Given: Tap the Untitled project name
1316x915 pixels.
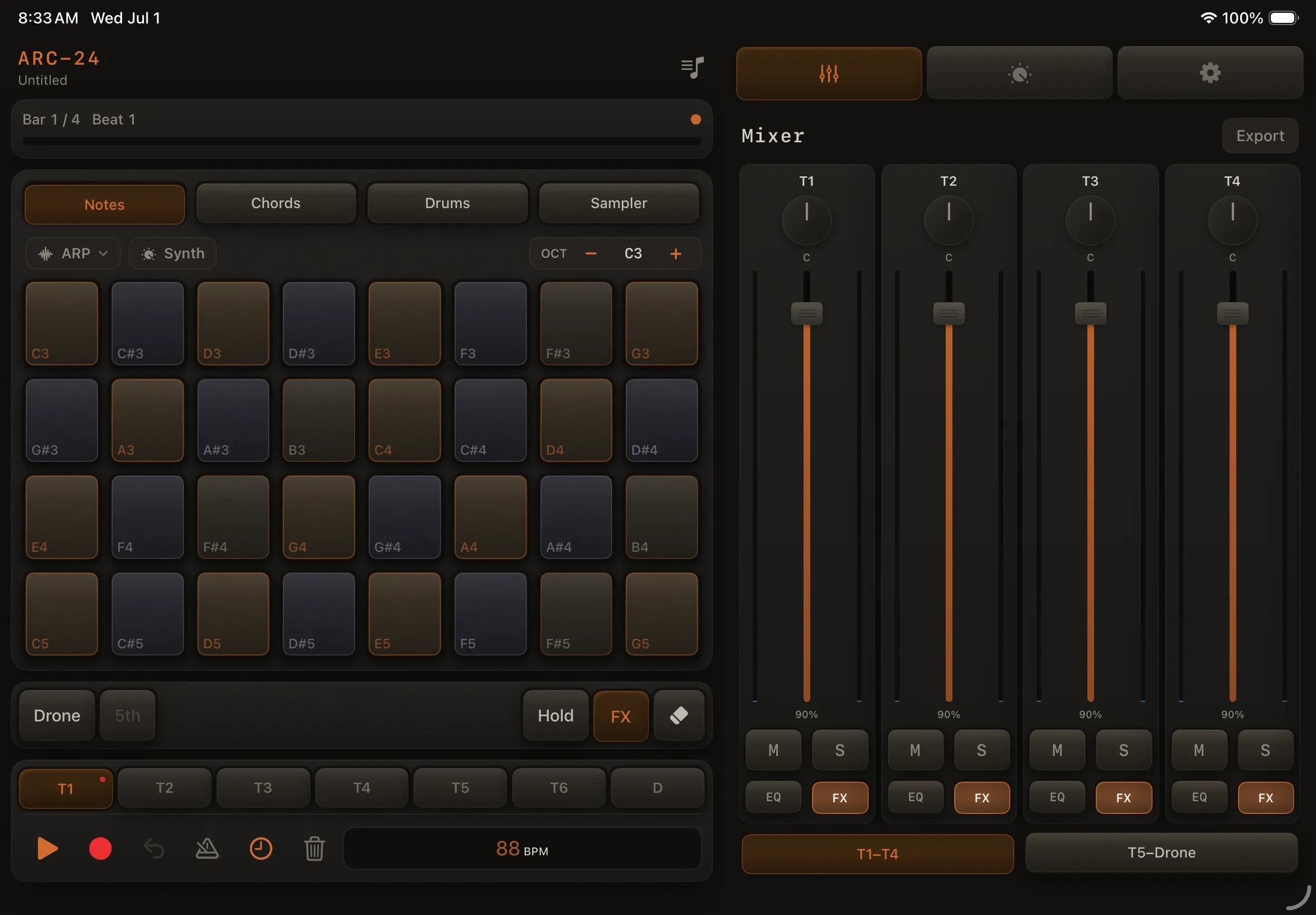Looking at the screenshot, I should pyautogui.click(x=42, y=80).
